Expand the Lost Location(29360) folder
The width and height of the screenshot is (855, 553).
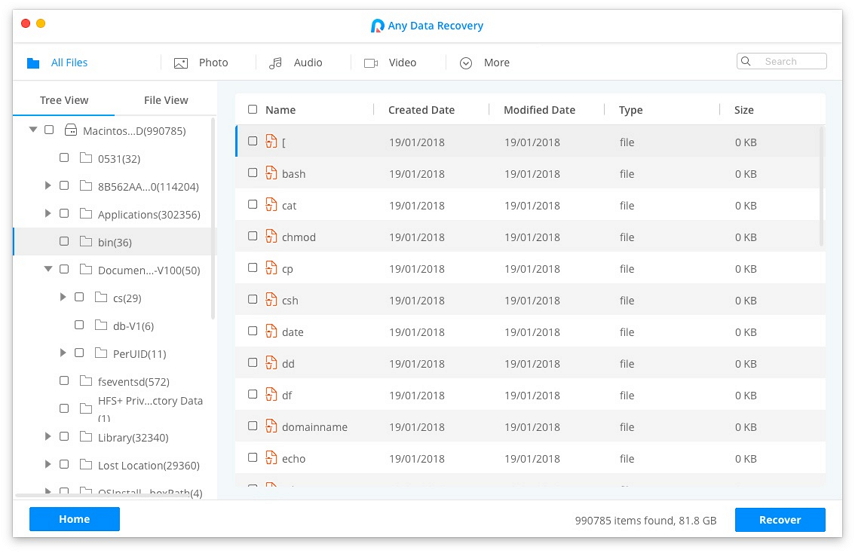tap(48, 464)
